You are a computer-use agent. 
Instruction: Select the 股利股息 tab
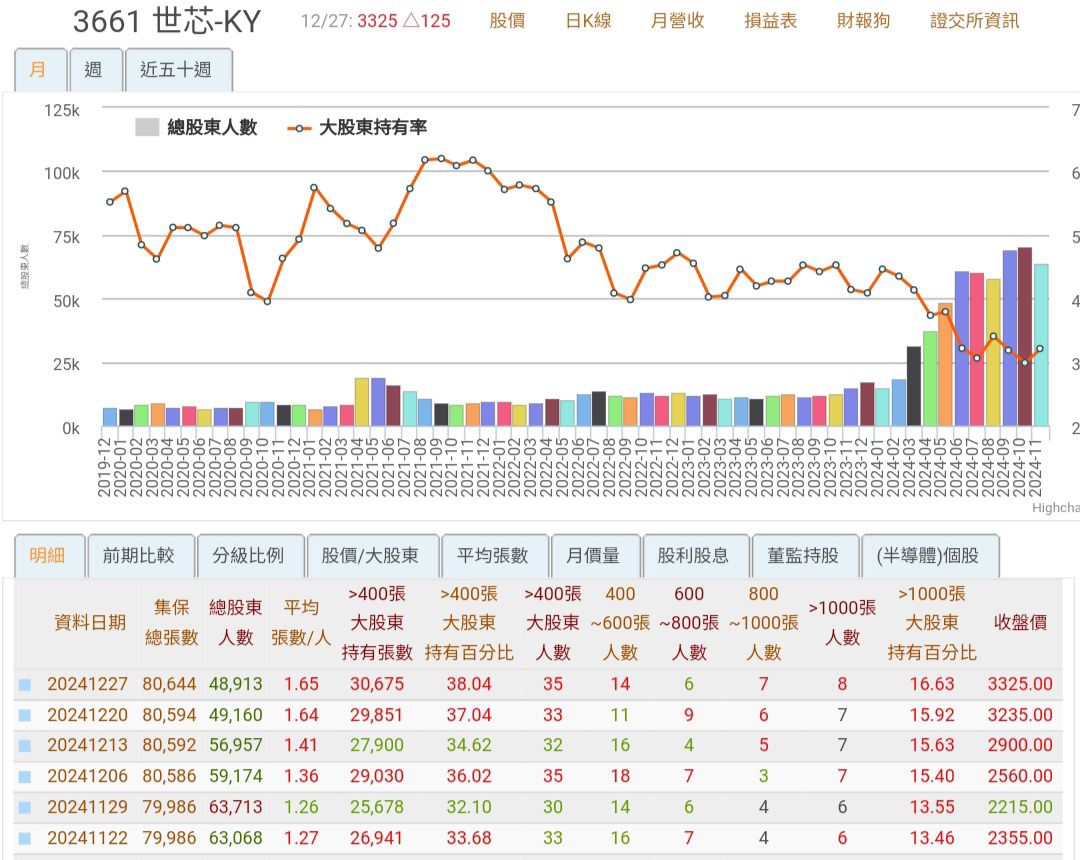[695, 556]
